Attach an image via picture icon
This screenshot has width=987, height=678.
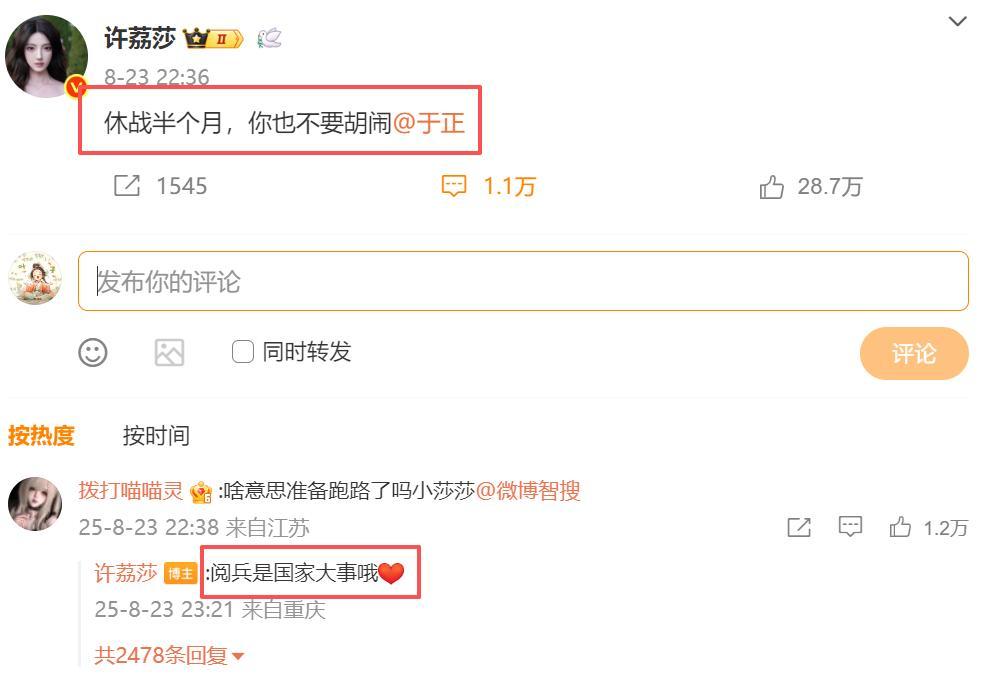169,352
